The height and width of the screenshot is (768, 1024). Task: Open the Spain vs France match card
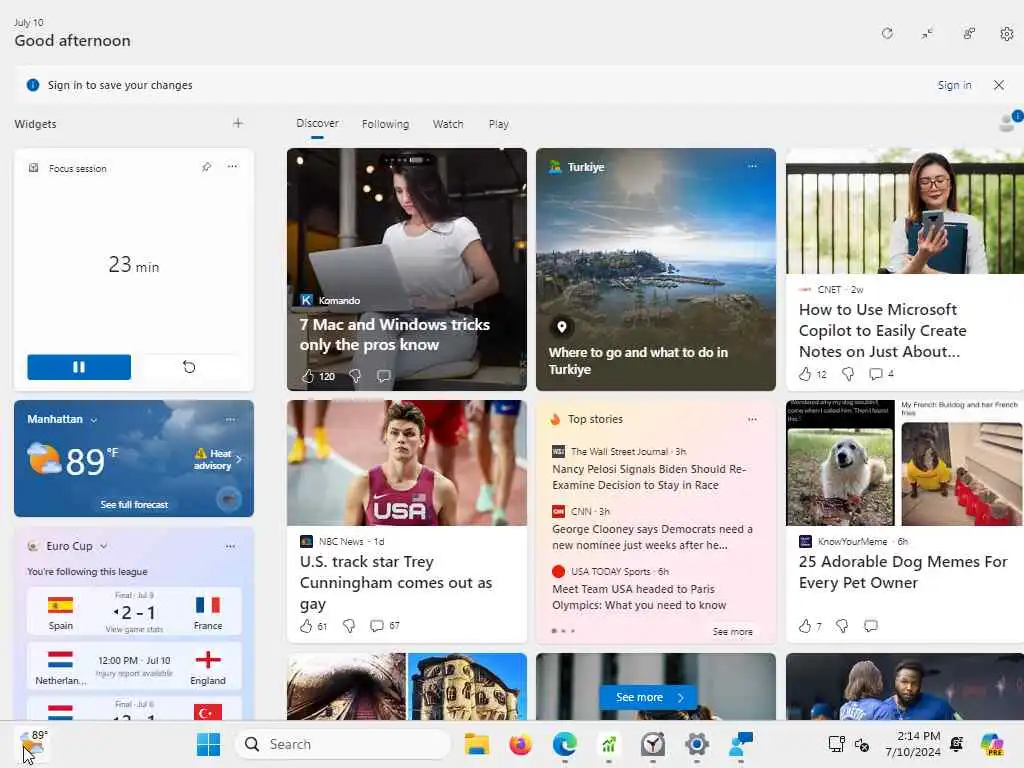(x=134, y=611)
